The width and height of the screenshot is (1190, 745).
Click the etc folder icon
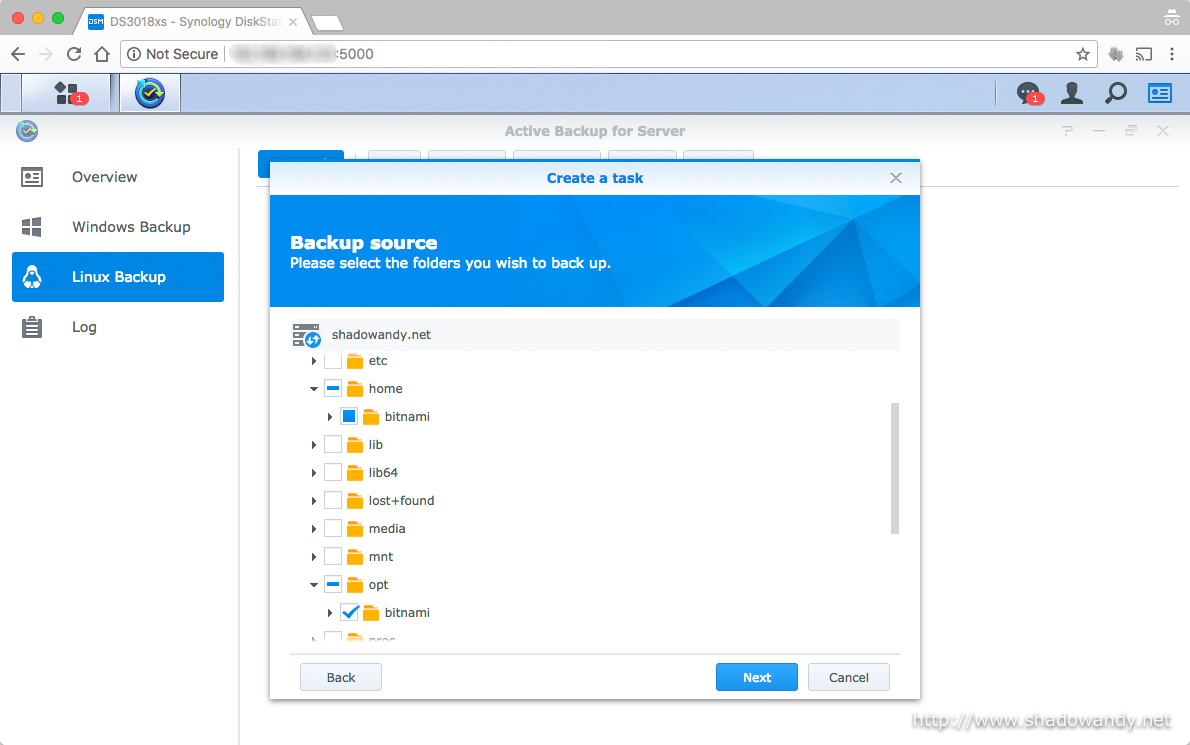pyautogui.click(x=354, y=361)
